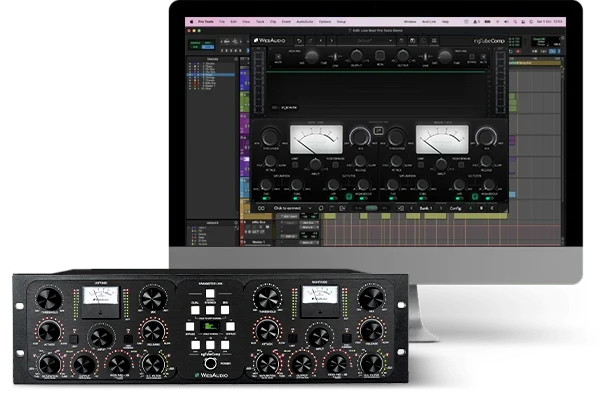The width and height of the screenshot is (600, 404).
Task: Click the Config button in the plugin footer
Action: pos(455,208)
